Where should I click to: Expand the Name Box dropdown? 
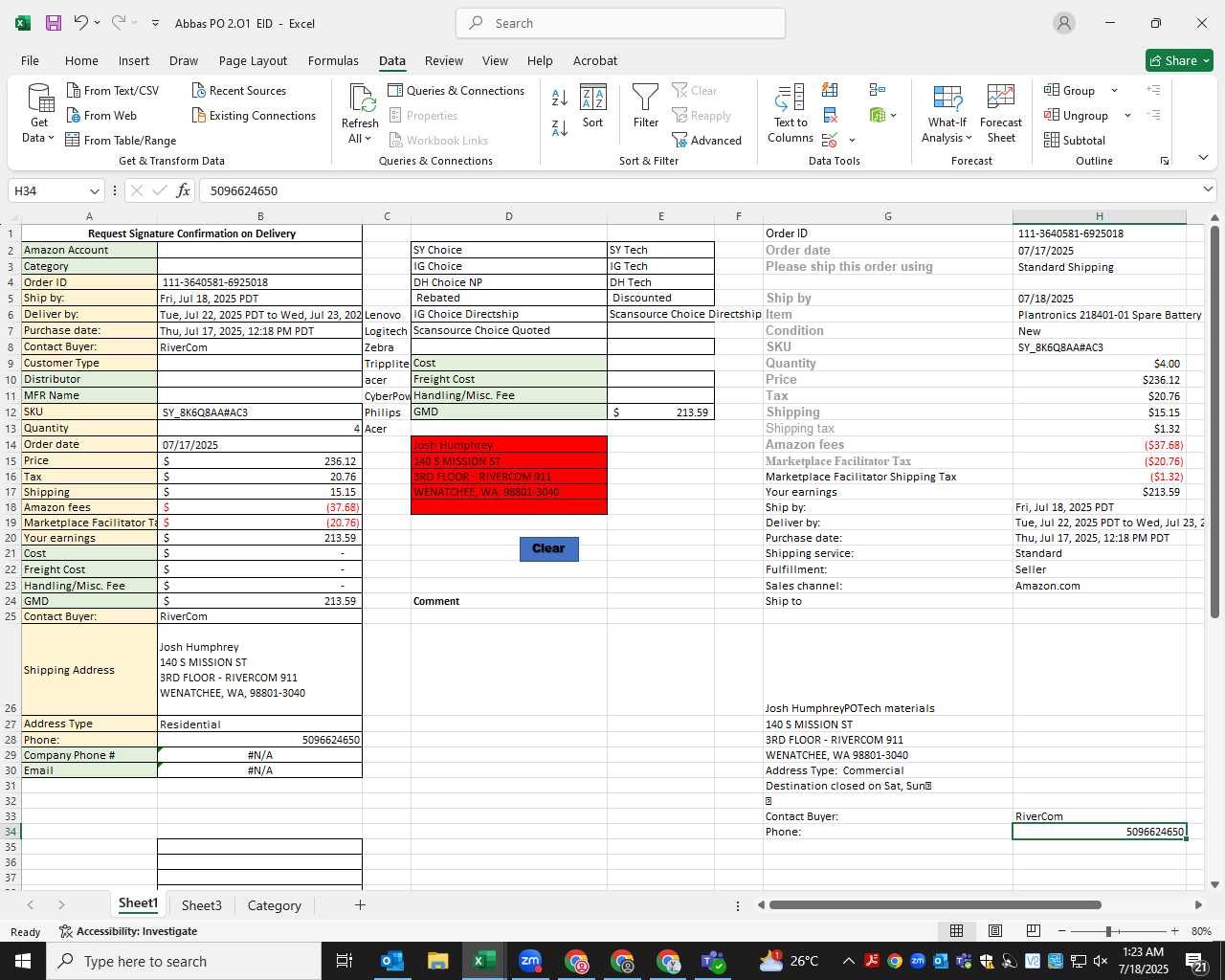[94, 190]
